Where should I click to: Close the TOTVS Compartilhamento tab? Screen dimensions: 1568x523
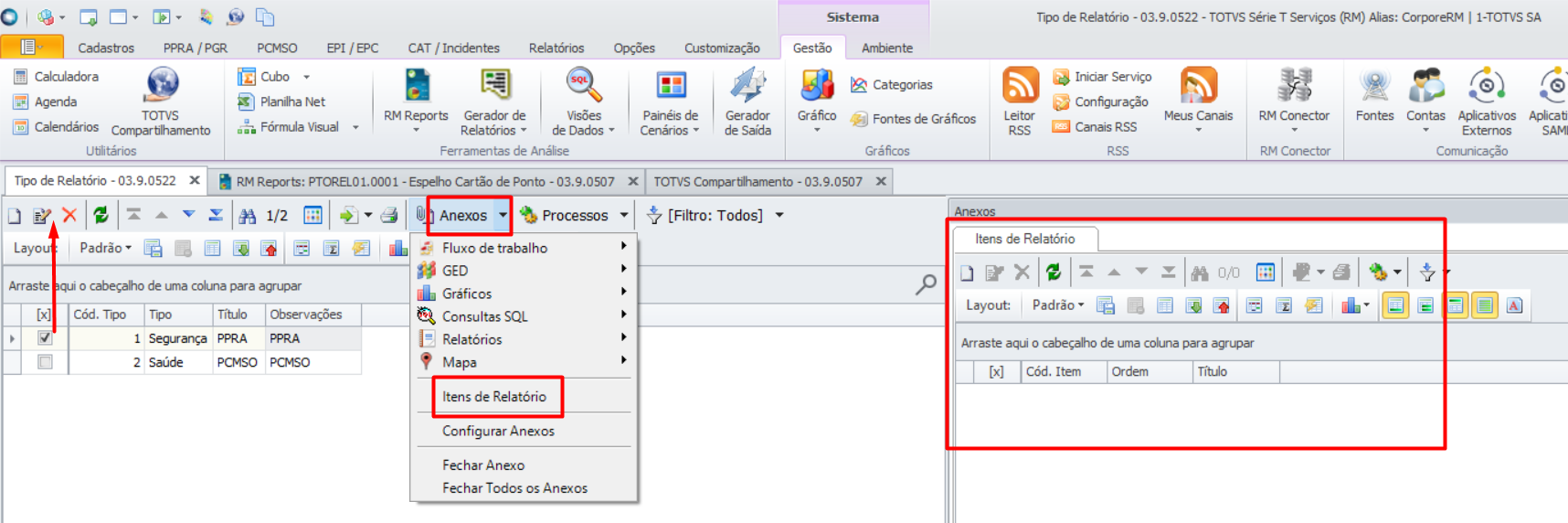tap(881, 182)
